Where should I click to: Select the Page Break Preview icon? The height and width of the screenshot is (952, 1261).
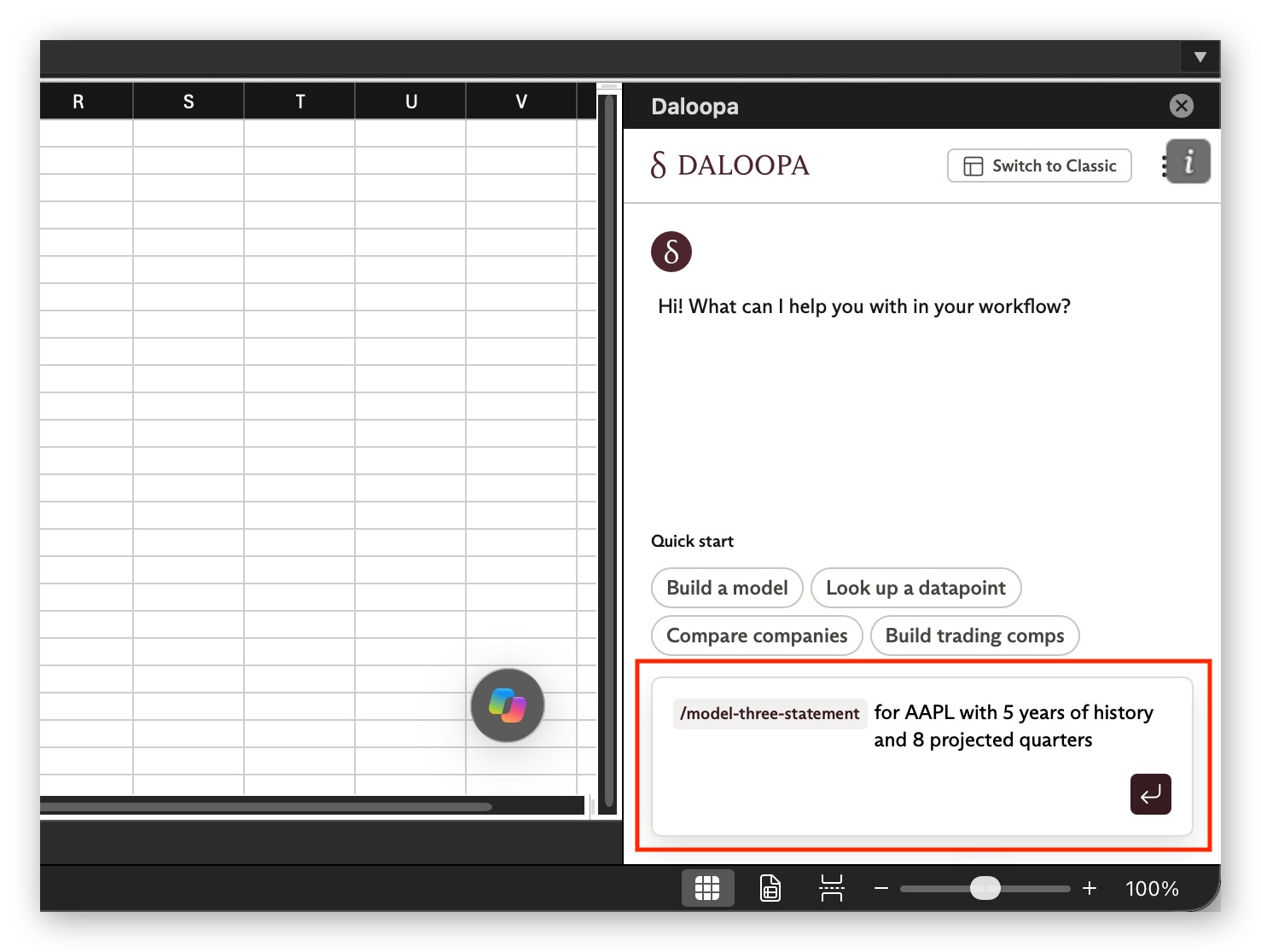coord(831,888)
